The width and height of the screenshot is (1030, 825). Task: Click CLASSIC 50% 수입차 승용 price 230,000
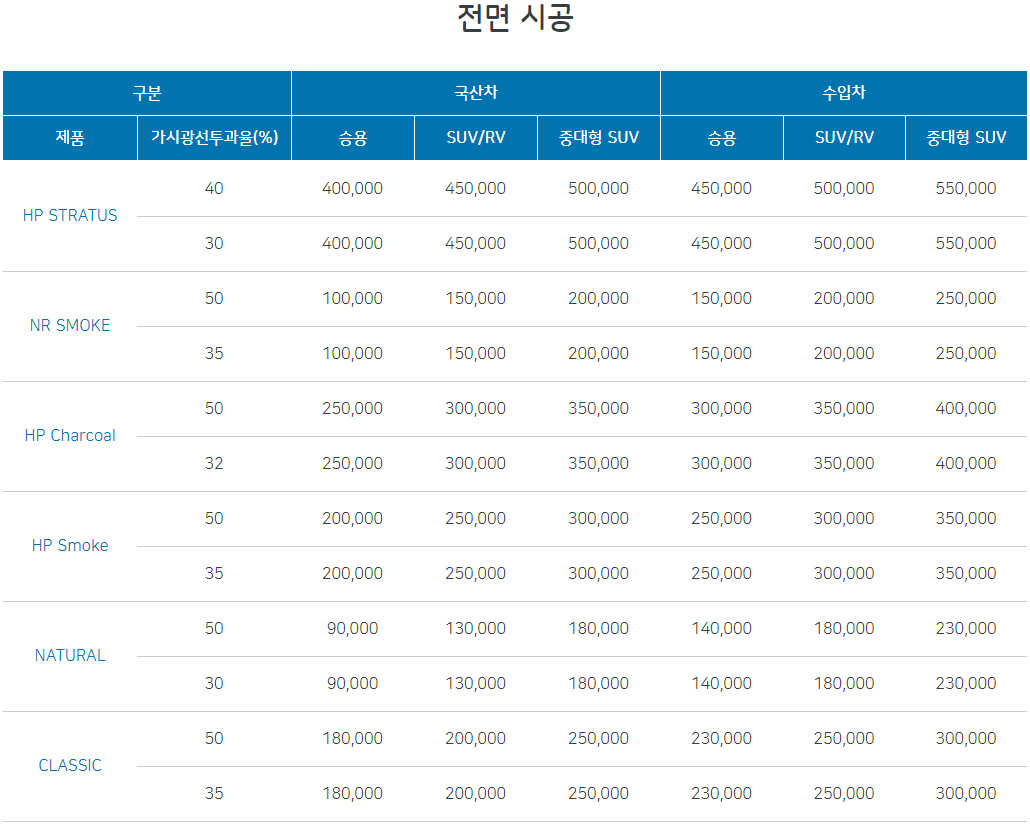[721, 738]
